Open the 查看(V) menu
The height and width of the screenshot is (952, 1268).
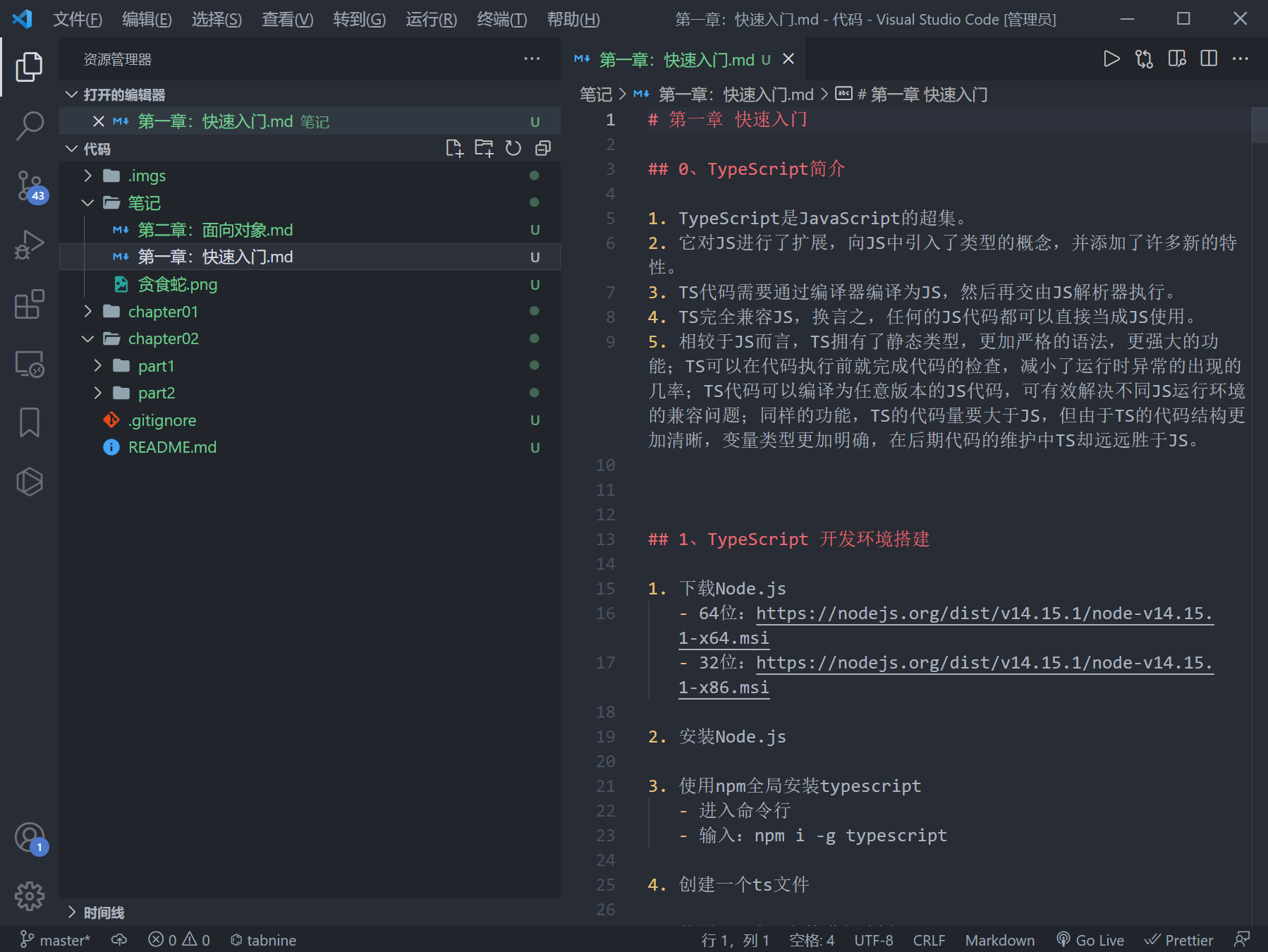coord(288,19)
